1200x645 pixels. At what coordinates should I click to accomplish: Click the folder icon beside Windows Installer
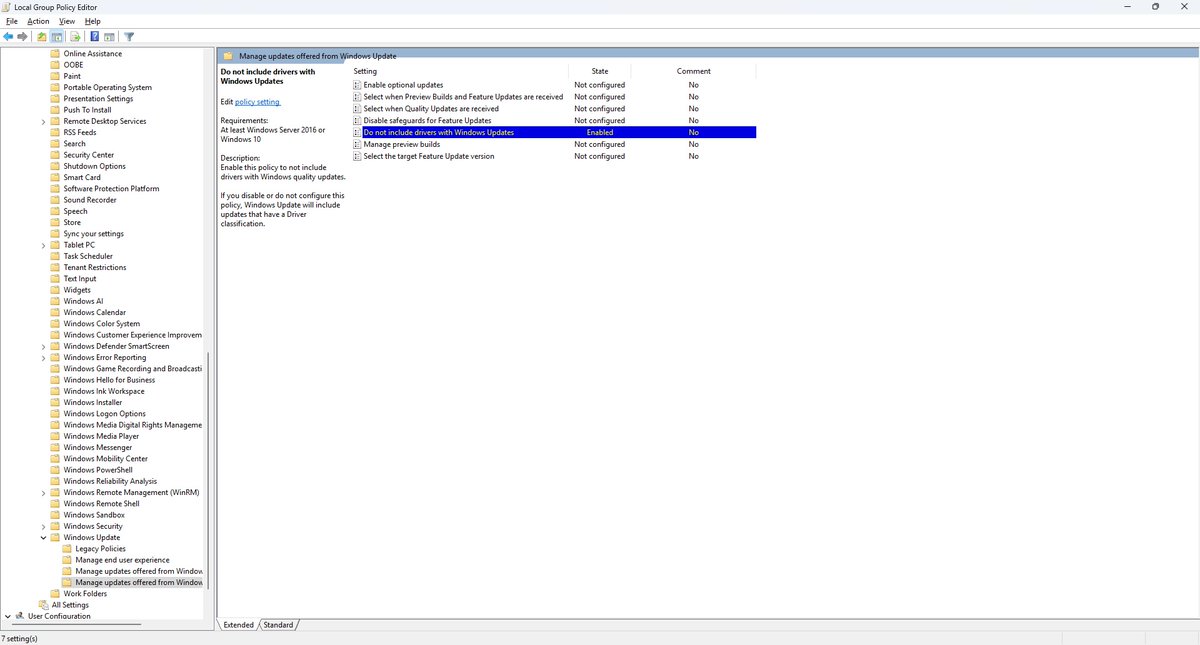point(55,402)
